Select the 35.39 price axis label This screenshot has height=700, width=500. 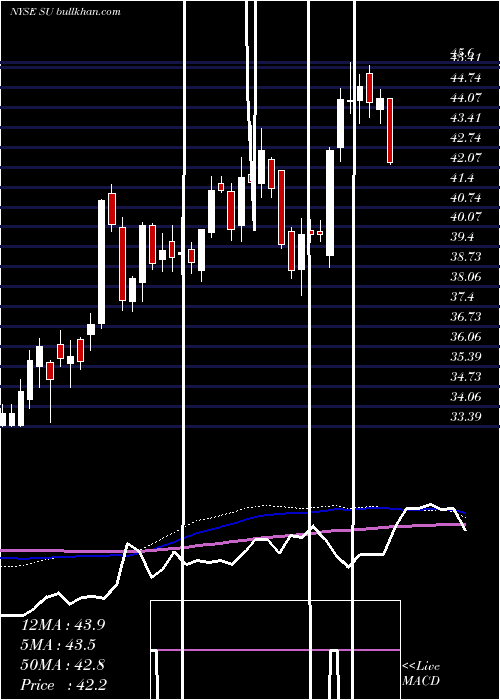coord(466,356)
